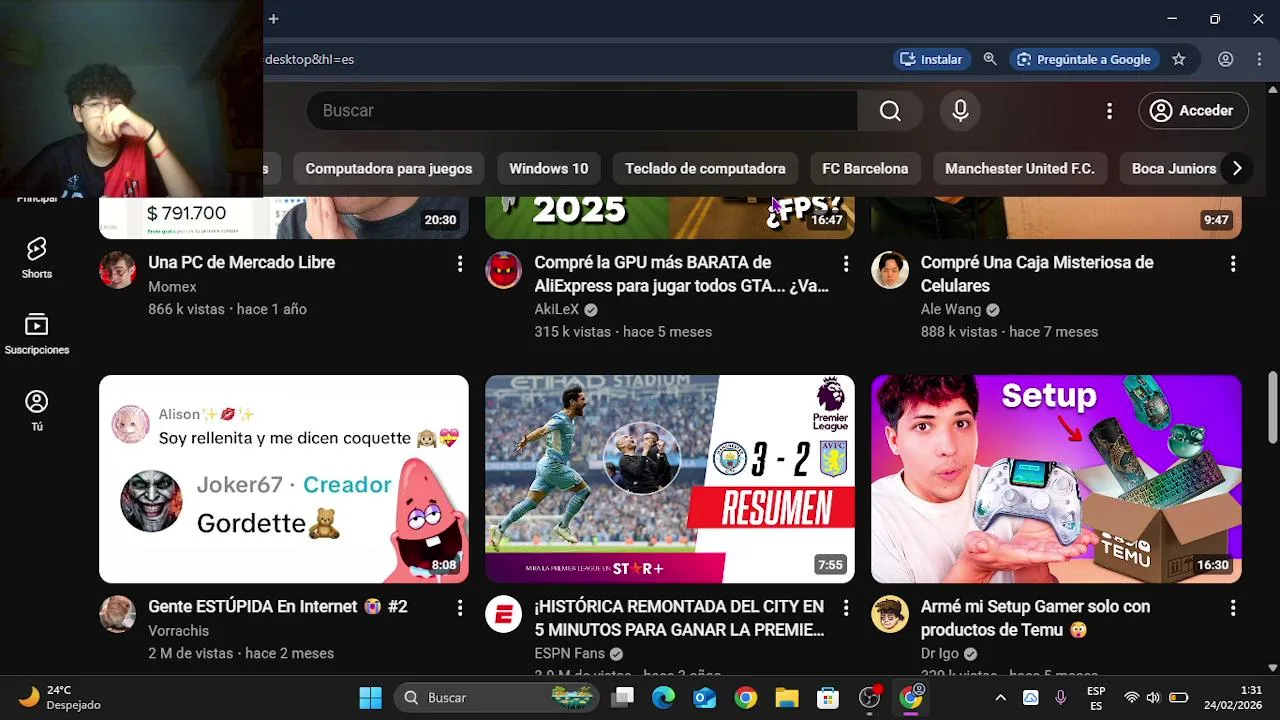Viewport: 1280px width, 720px height.
Task: Open the Shorts sidebar item
Action: point(37,258)
